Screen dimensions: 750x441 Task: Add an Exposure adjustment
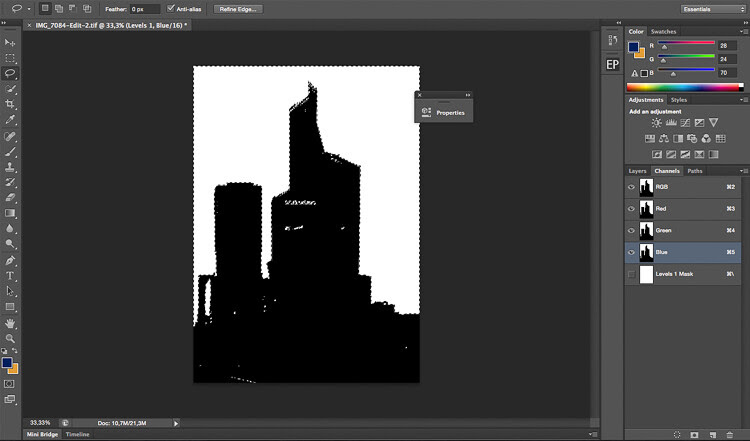(x=699, y=123)
